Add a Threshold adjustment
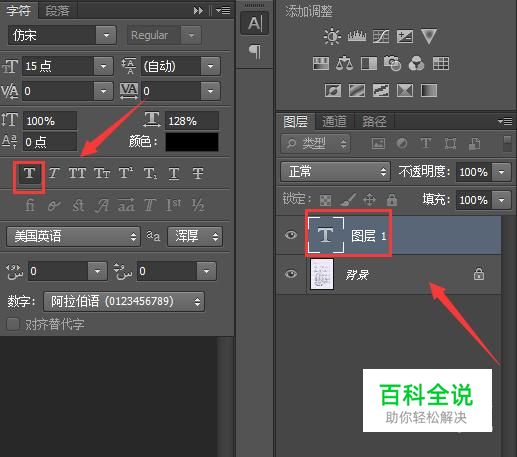This screenshot has height=457, width=517. (381, 90)
